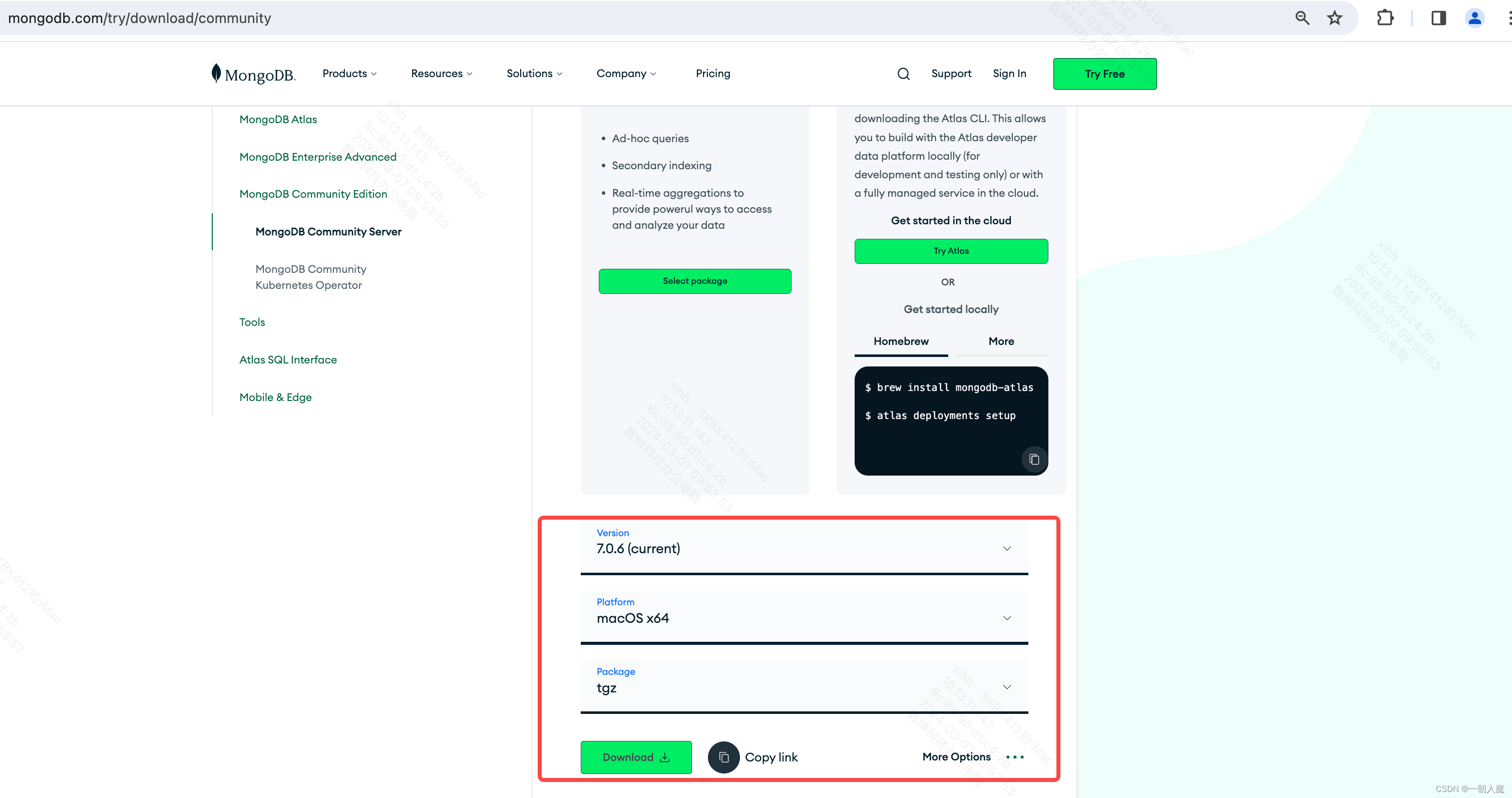Click the Copy link icon
Image resolution: width=1512 pixels, height=798 pixels.
(723, 757)
